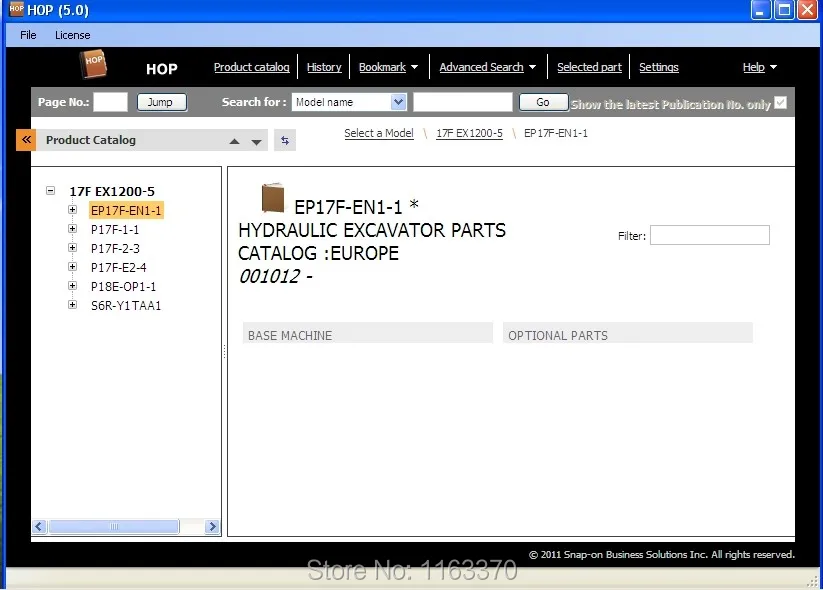Open the History page
This screenshot has height=590, width=823.
(x=324, y=67)
